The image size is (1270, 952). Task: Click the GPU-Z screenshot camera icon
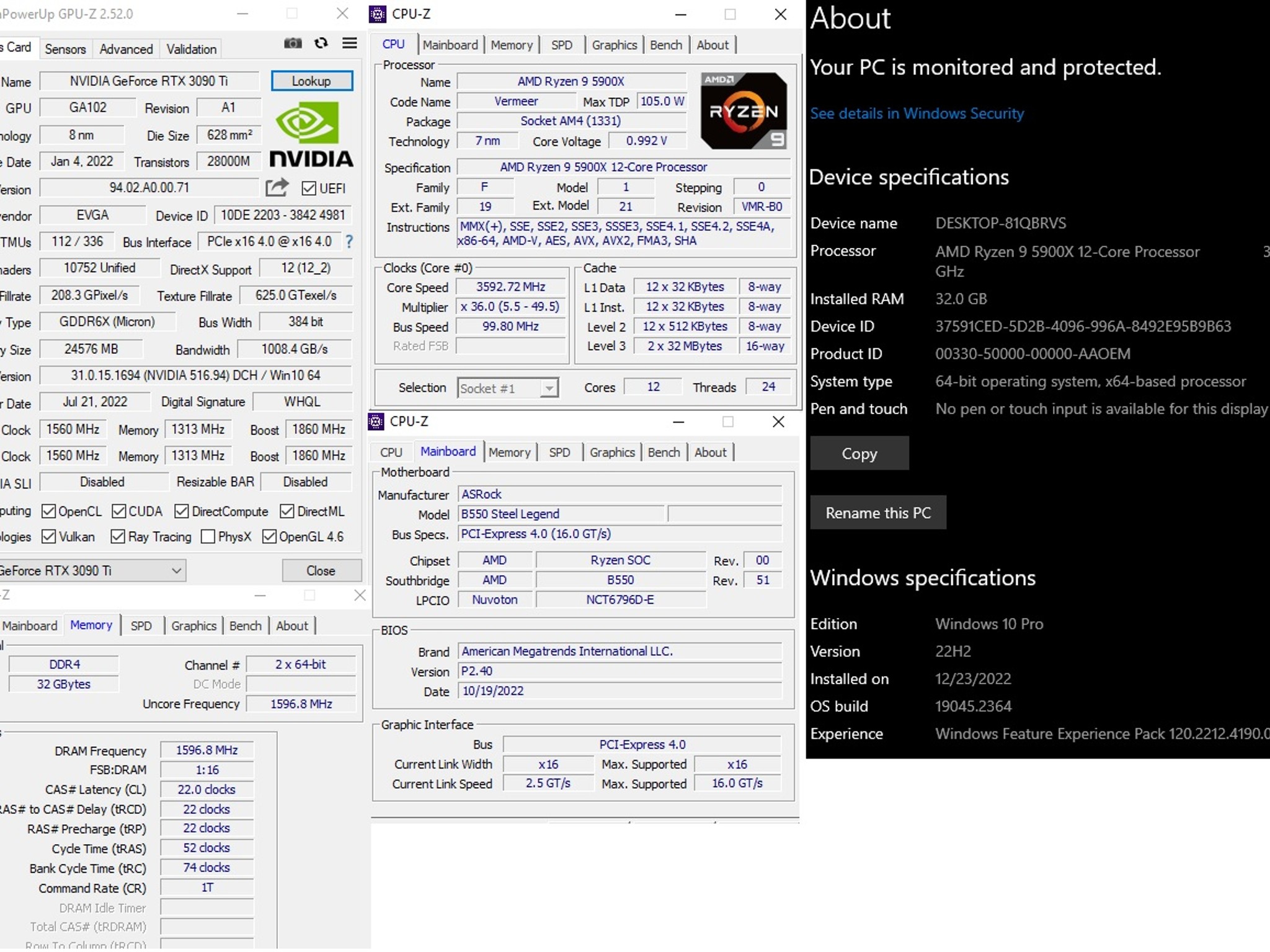pyautogui.click(x=293, y=43)
